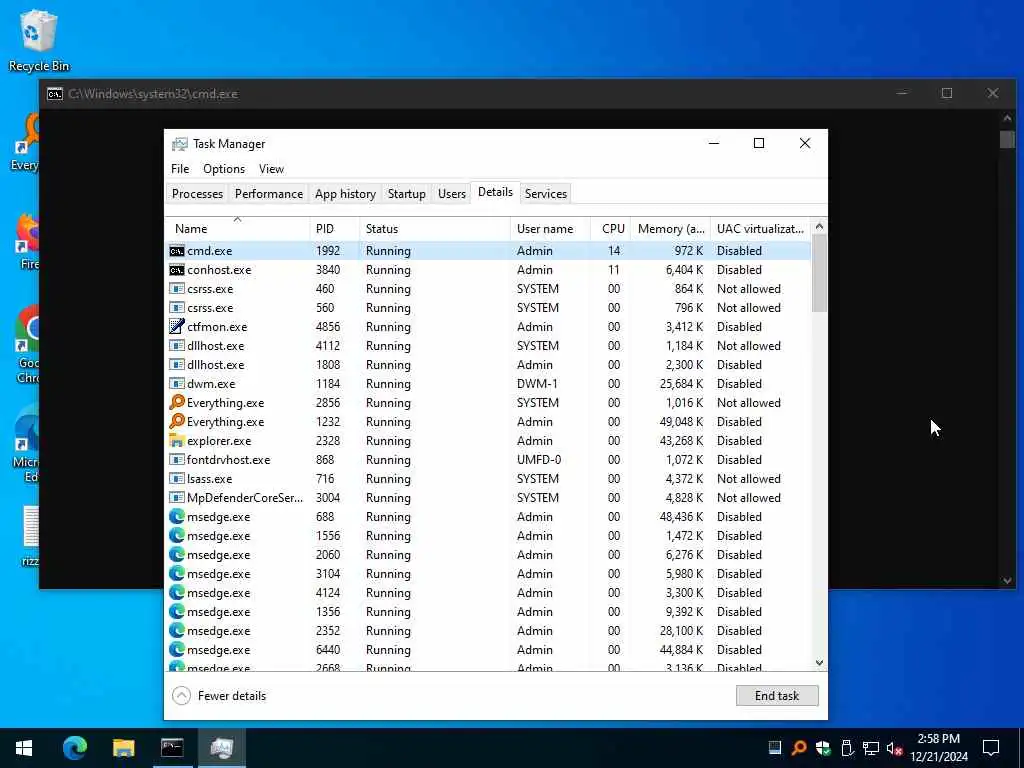Open File Explorer from the taskbar
The image size is (1024, 768).
[123, 748]
